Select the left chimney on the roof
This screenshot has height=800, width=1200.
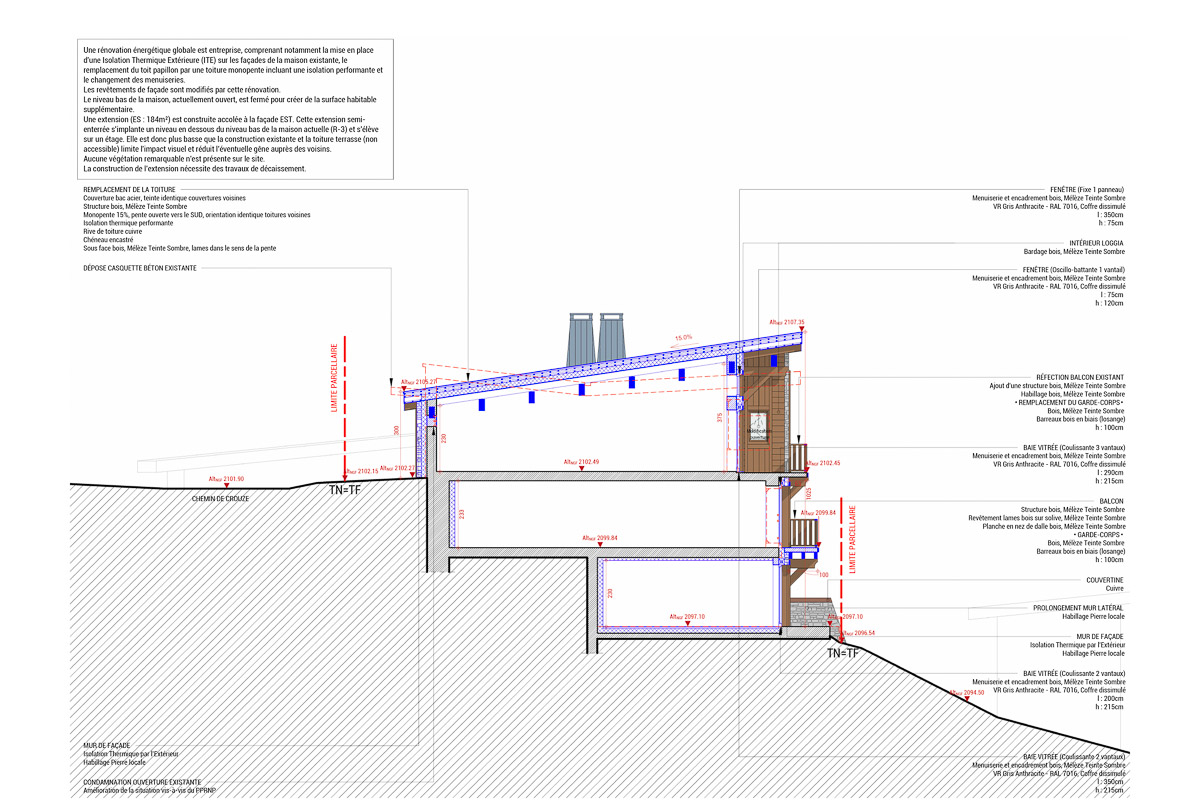pyautogui.click(x=580, y=340)
